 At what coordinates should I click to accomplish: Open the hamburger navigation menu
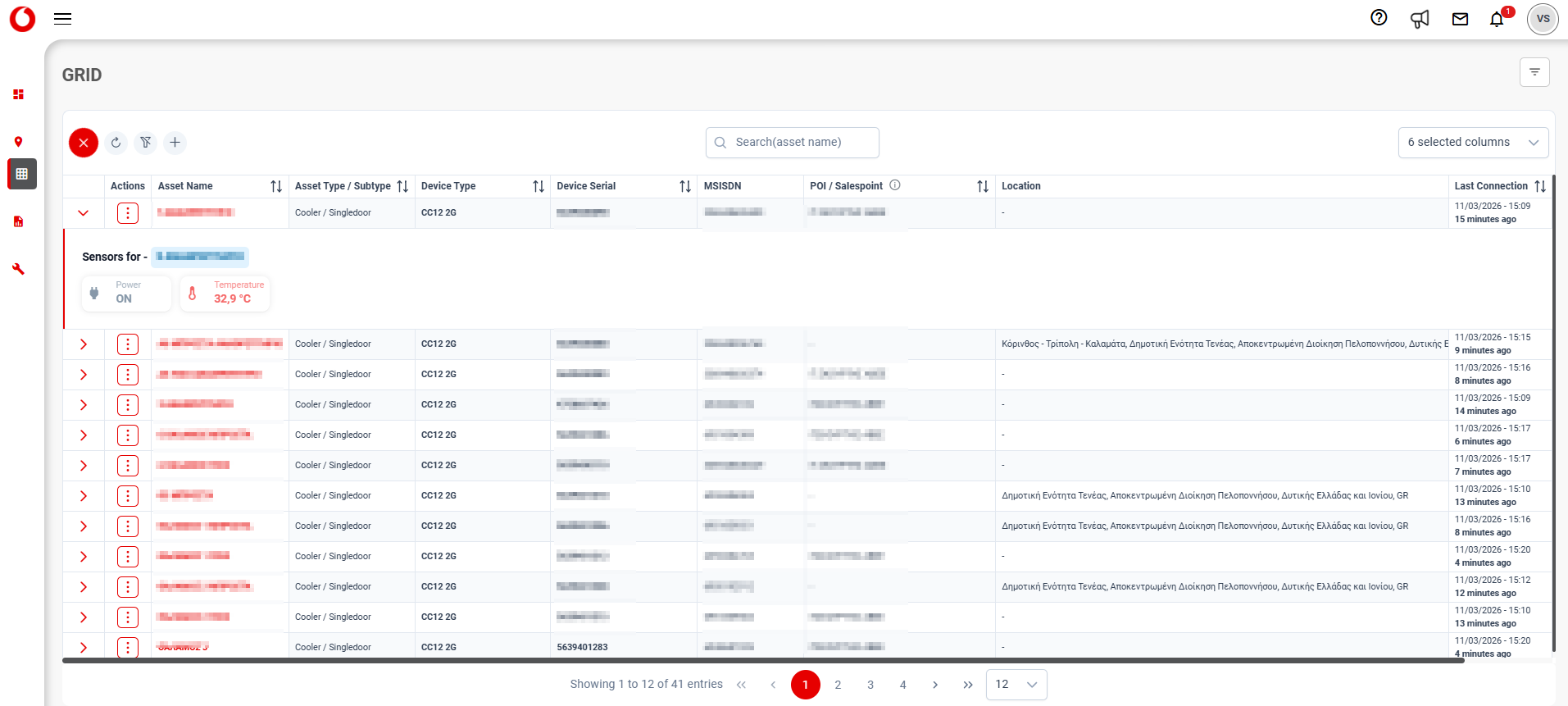63,19
